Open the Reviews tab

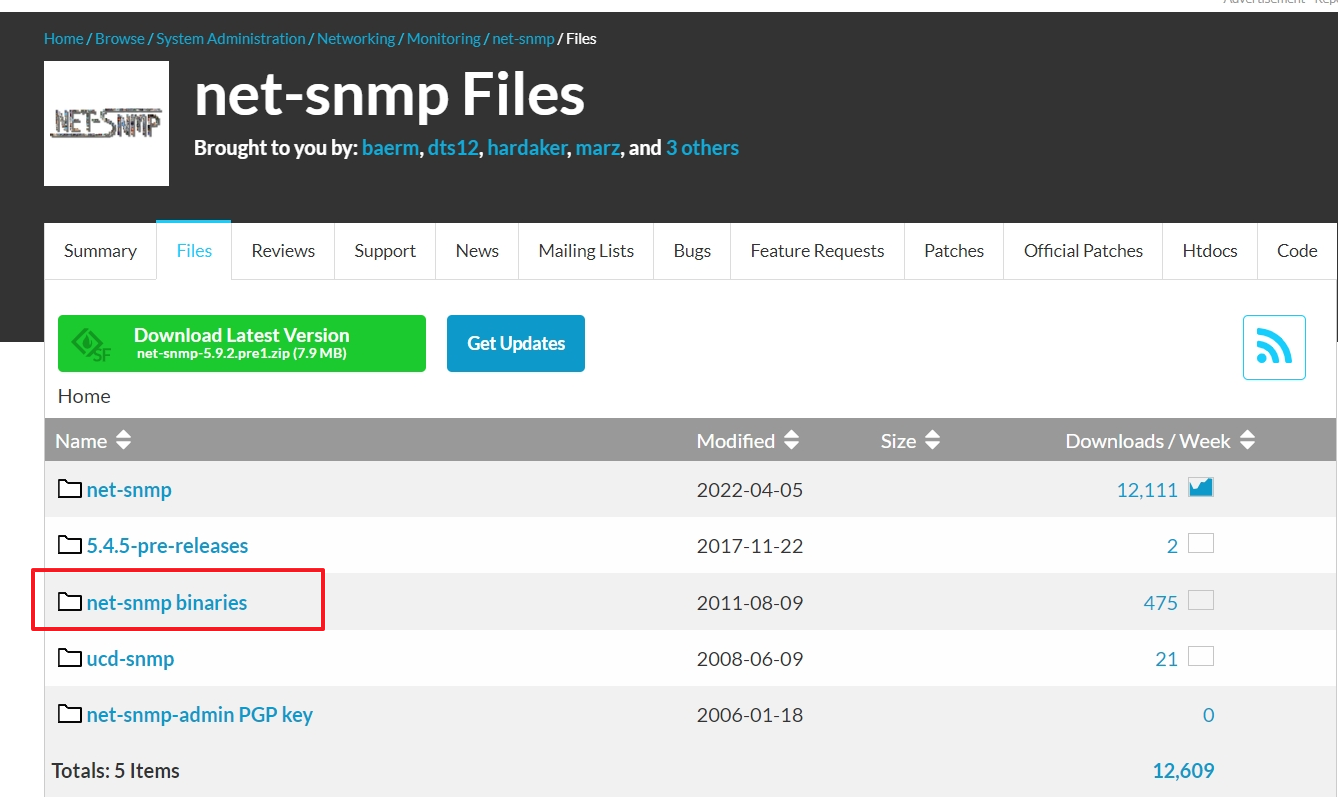tap(283, 251)
